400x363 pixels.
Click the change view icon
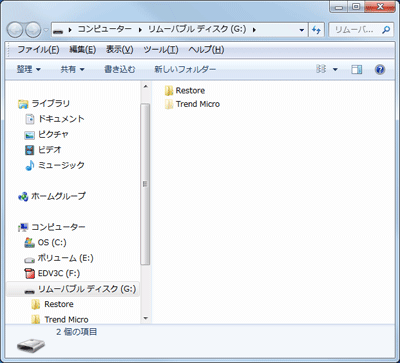(x=321, y=69)
